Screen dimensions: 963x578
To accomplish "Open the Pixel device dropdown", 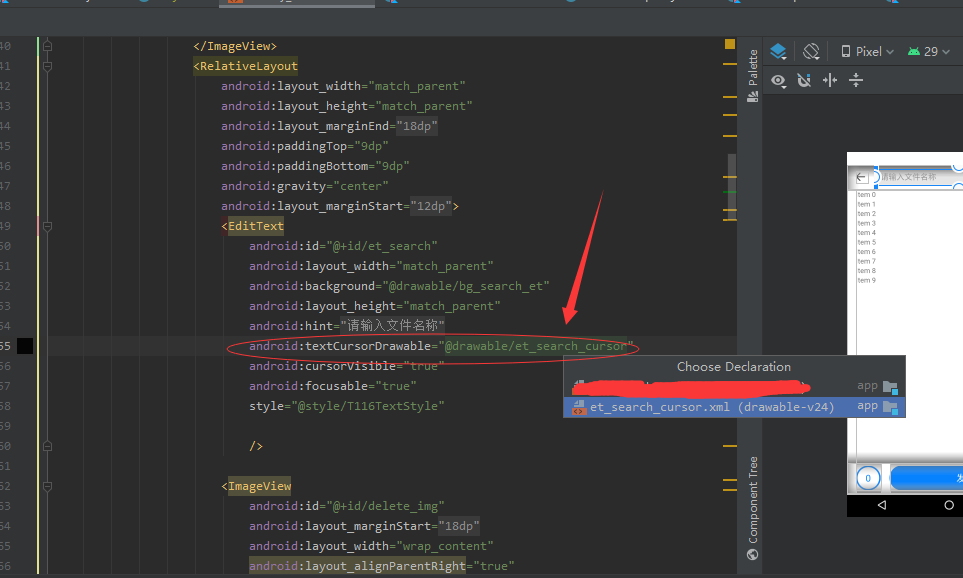I will tap(868, 52).
